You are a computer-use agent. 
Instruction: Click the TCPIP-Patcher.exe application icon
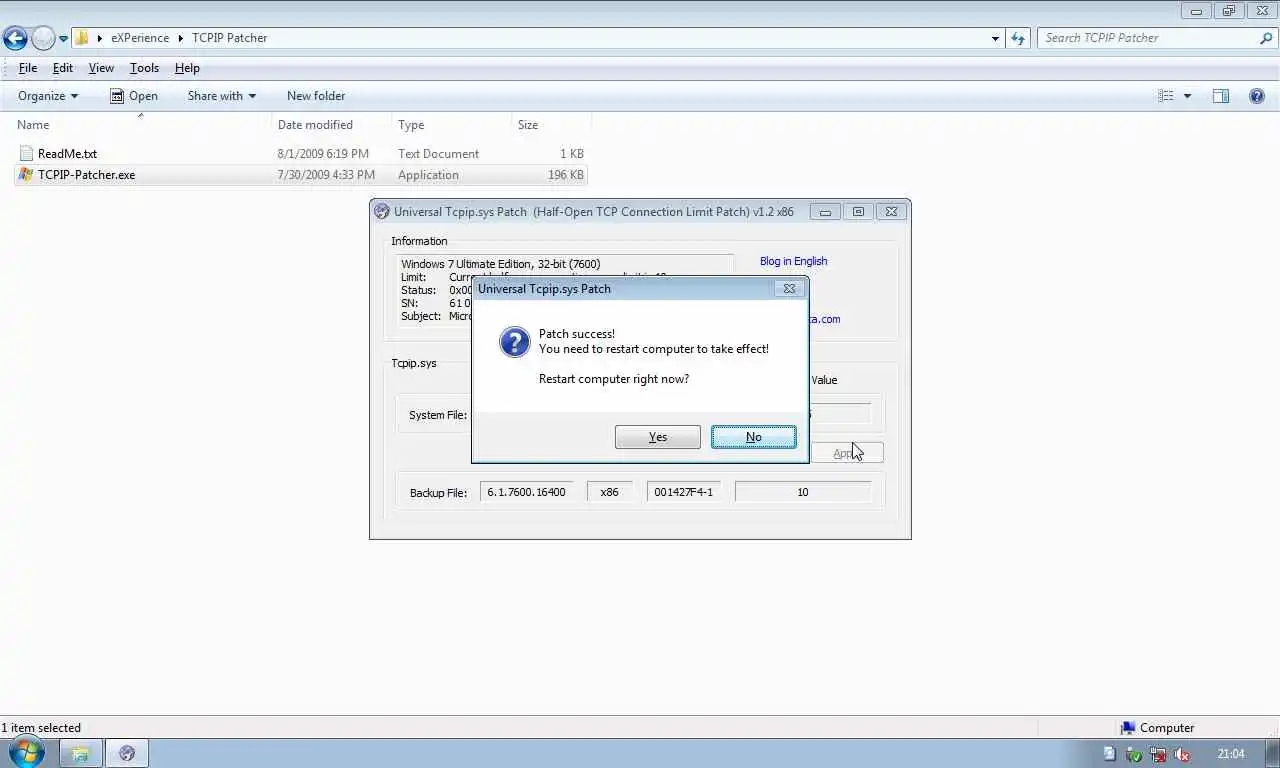(x=26, y=175)
